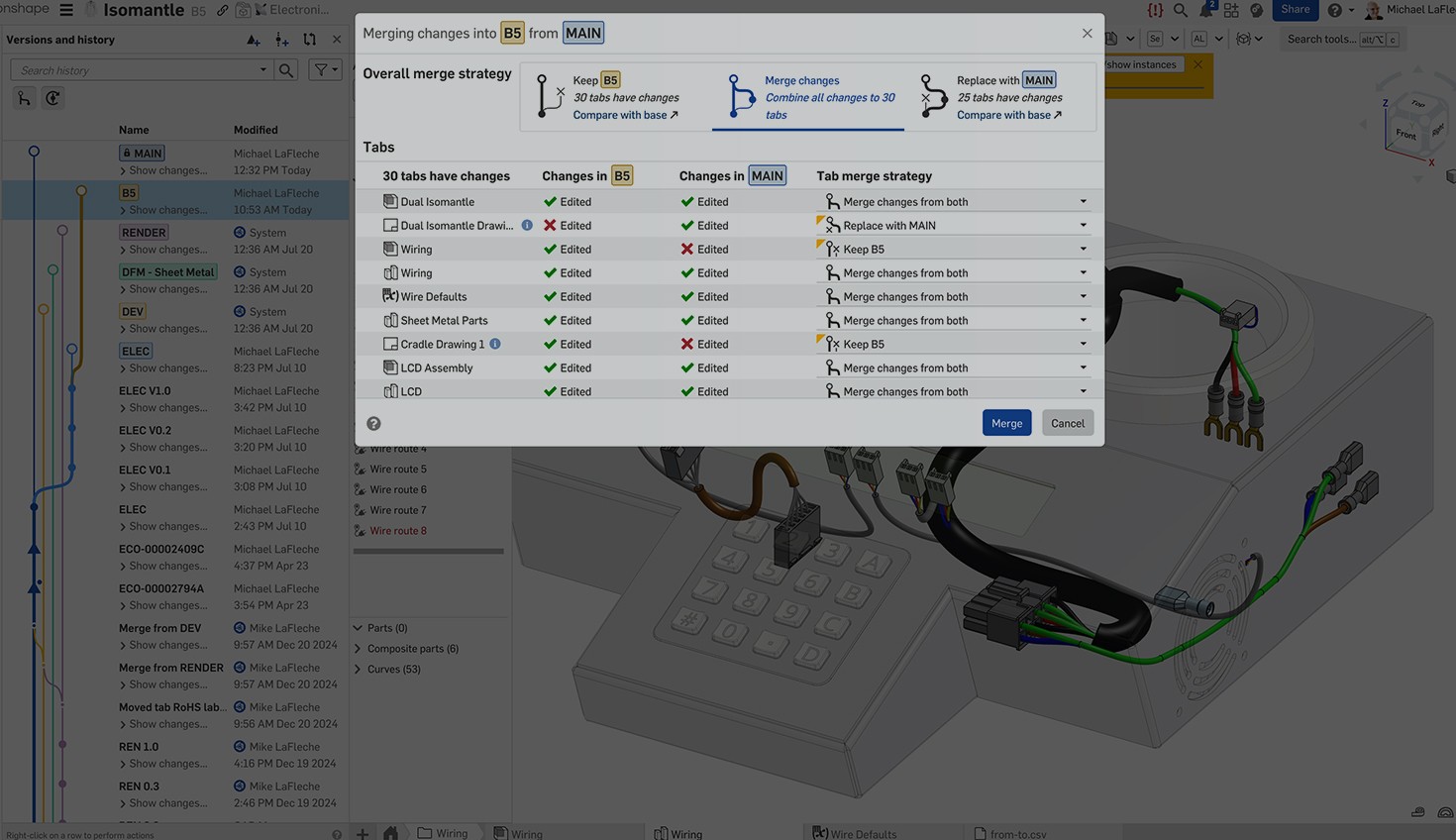The width and height of the screenshot is (1456, 840).
Task: Click the search history magnifier button
Action: [x=285, y=70]
